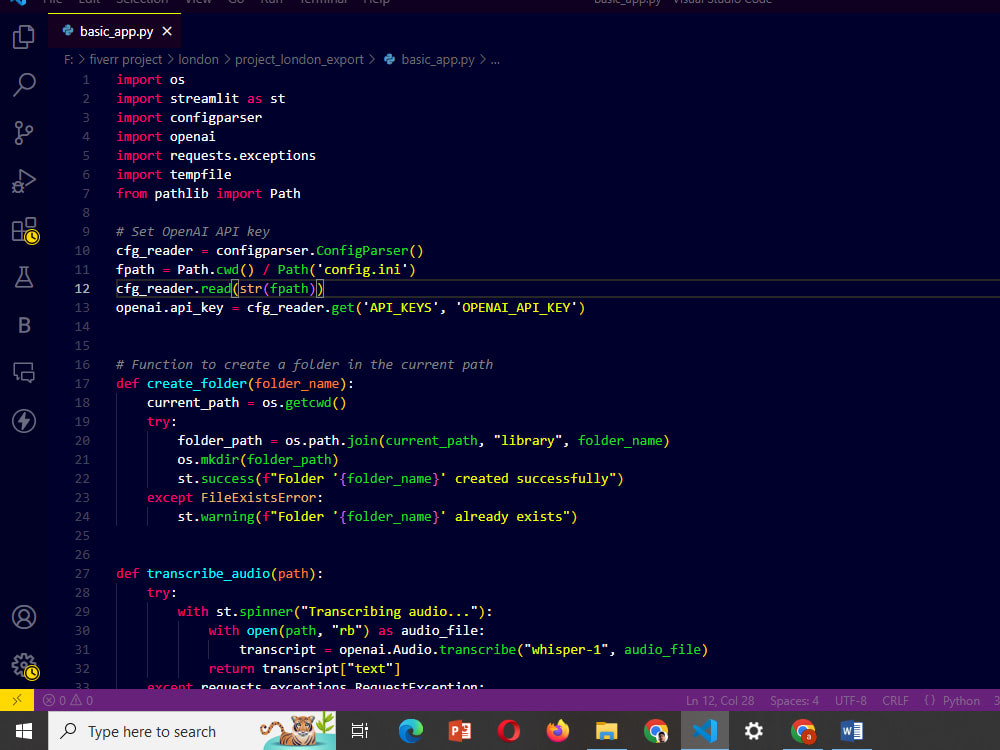Open Run and Debug view
This screenshot has width=1000, height=750.
tap(24, 181)
